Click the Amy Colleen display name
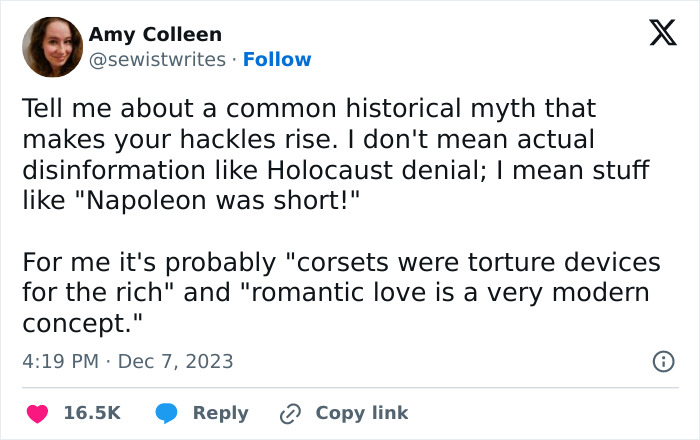Image resolution: width=700 pixels, height=440 pixels. pos(155,35)
